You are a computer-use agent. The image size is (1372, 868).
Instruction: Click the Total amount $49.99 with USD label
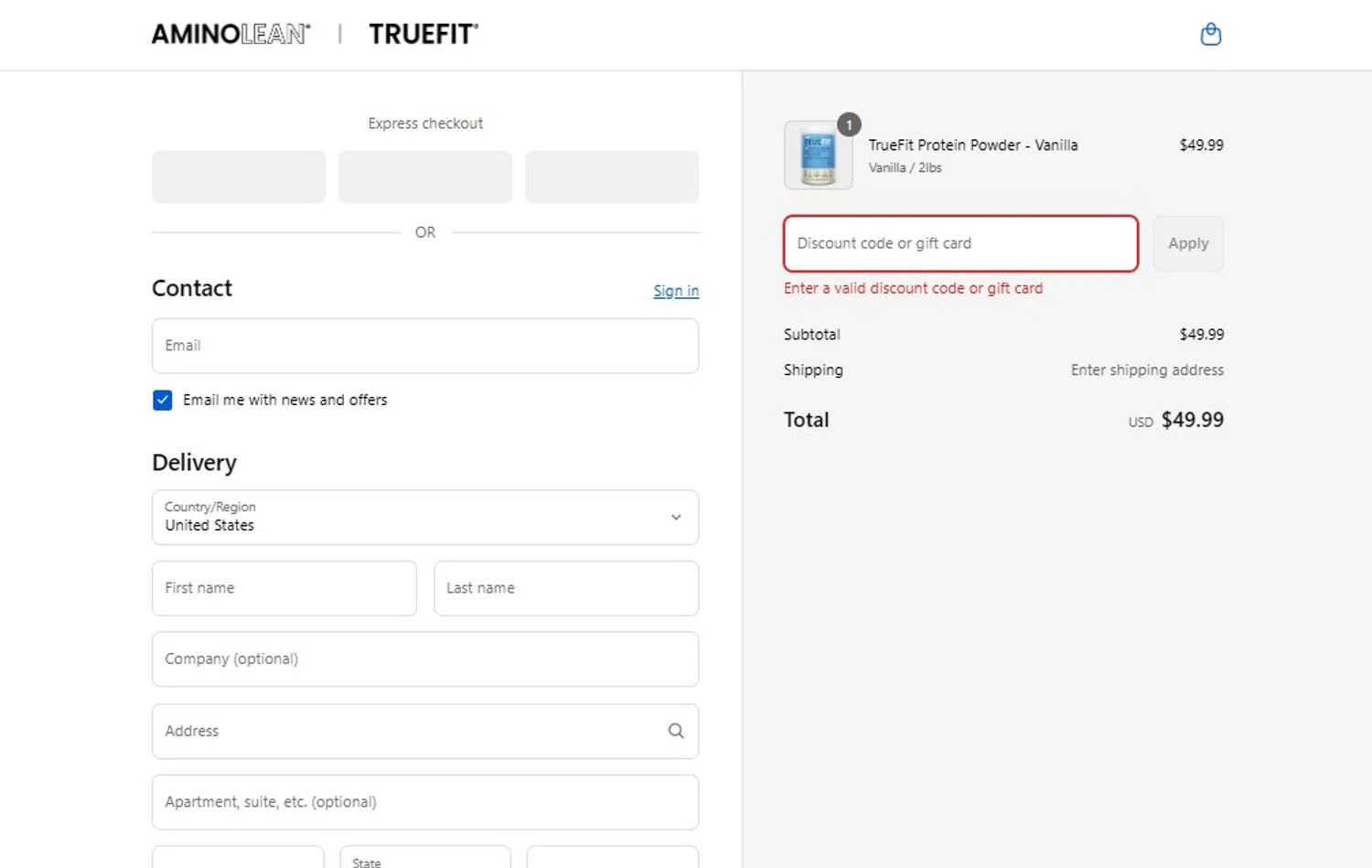point(1175,420)
